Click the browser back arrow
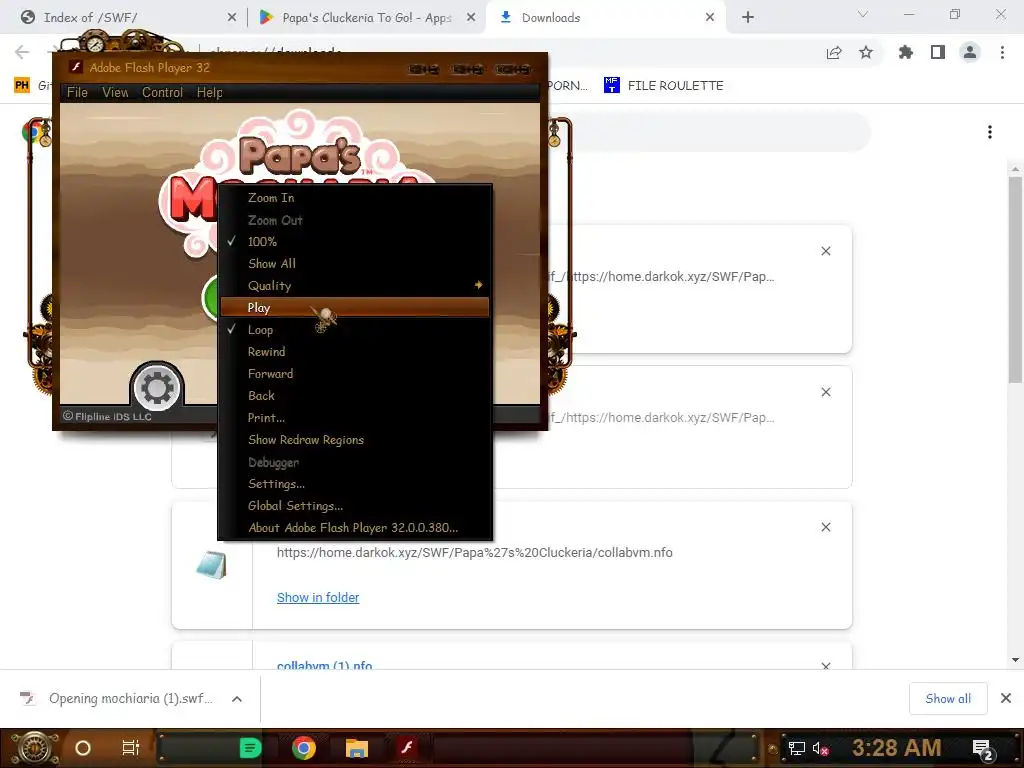The image size is (1024, 768). (x=22, y=52)
